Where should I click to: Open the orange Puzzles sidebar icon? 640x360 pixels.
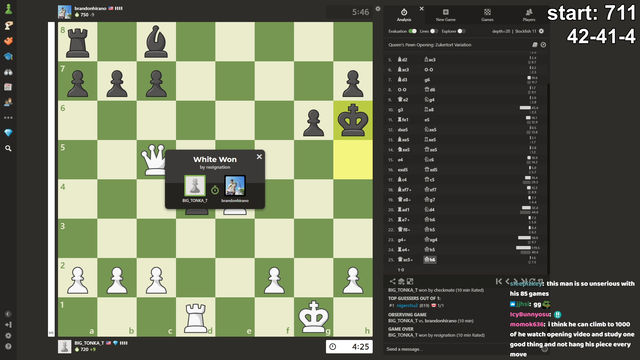tap(8, 41)
